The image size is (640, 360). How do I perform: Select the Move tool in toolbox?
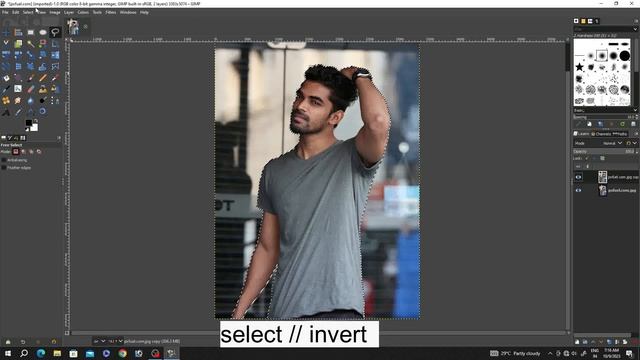click(x=6, y=32)
